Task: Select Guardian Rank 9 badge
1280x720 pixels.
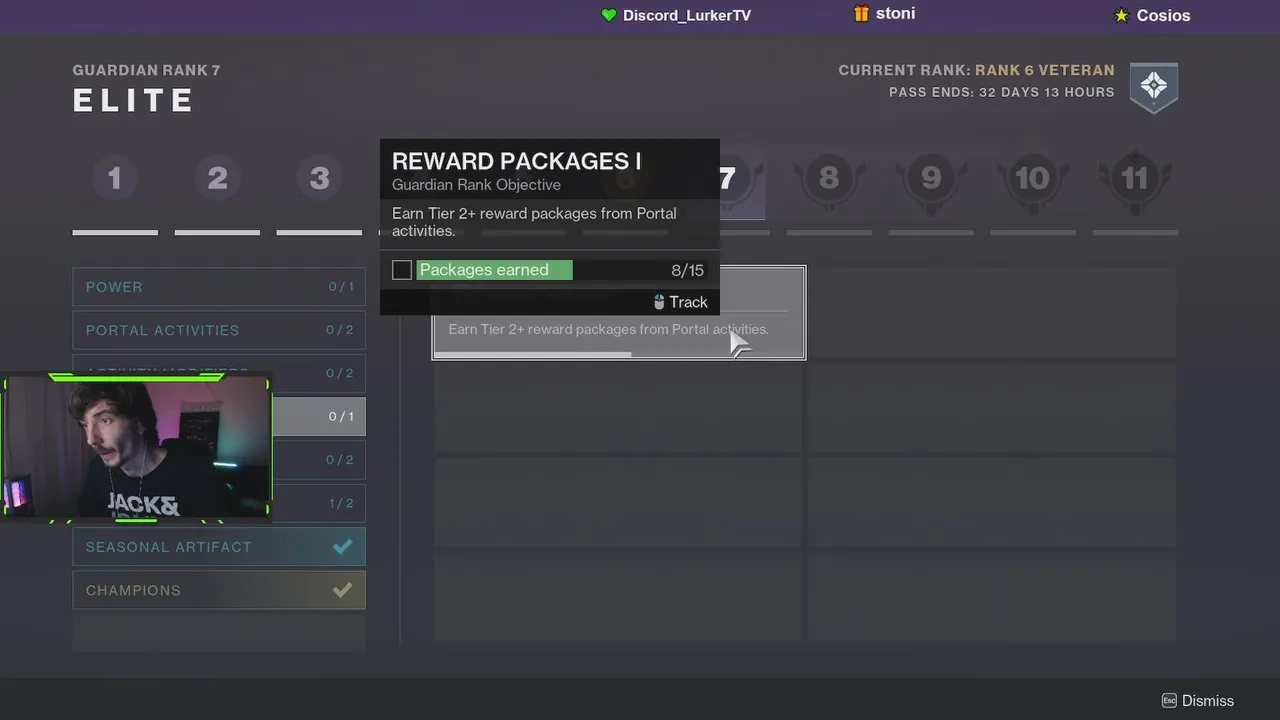Action: pyautogui.click(x=931, y=179)
